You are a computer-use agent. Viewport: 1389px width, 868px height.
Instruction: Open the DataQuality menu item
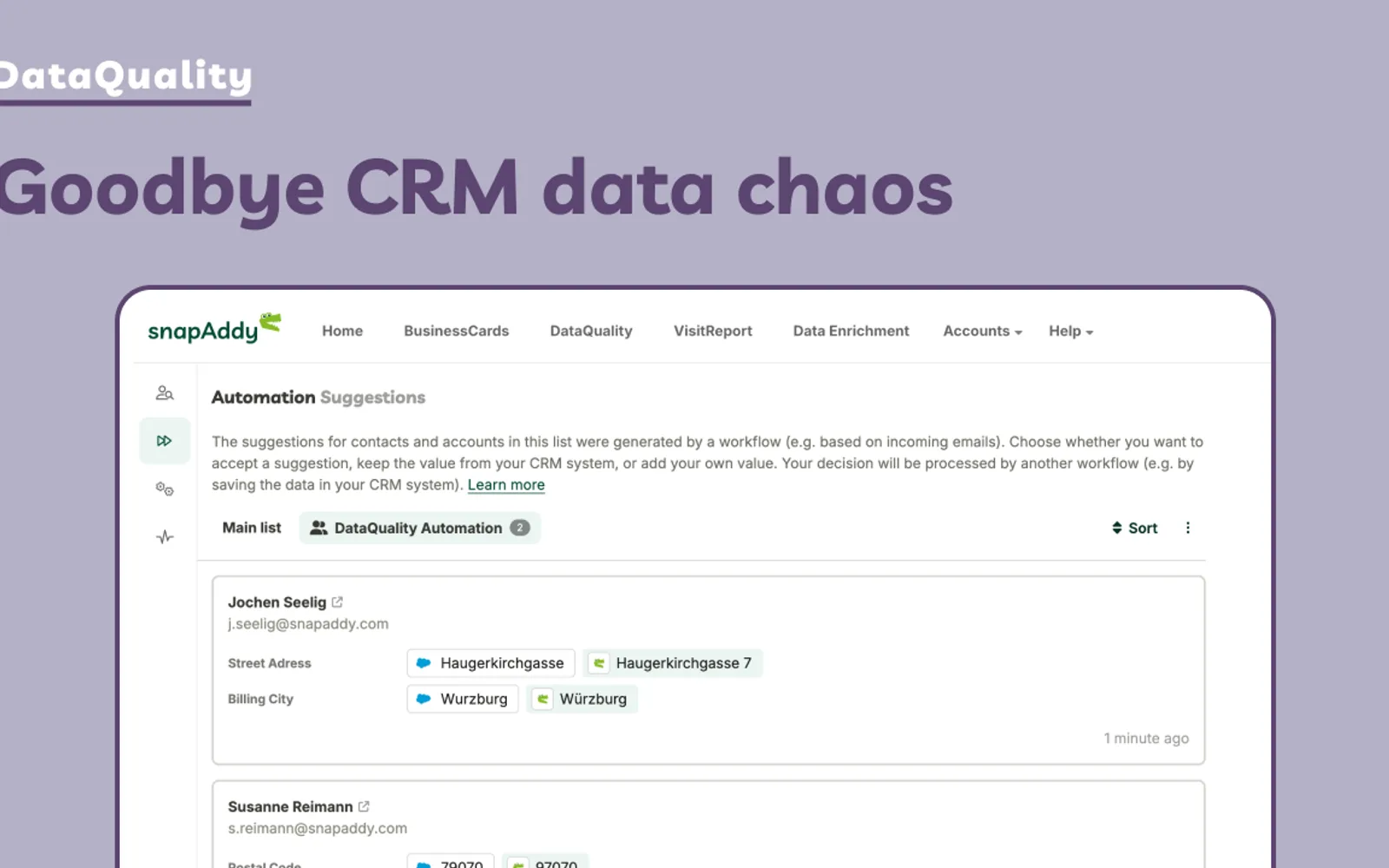coord(591,331)
